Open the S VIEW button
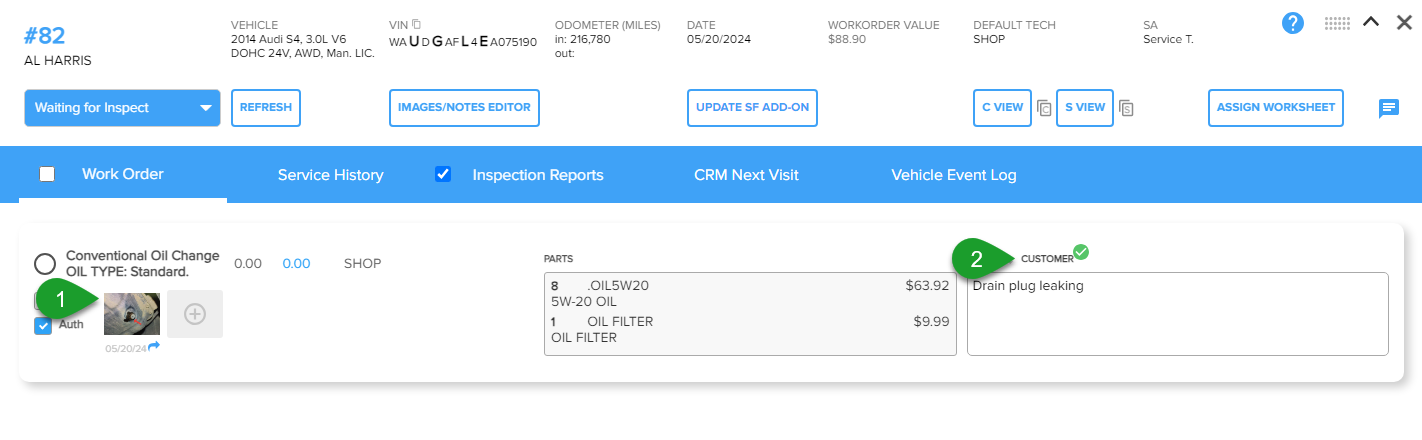 click(1085, 108)
